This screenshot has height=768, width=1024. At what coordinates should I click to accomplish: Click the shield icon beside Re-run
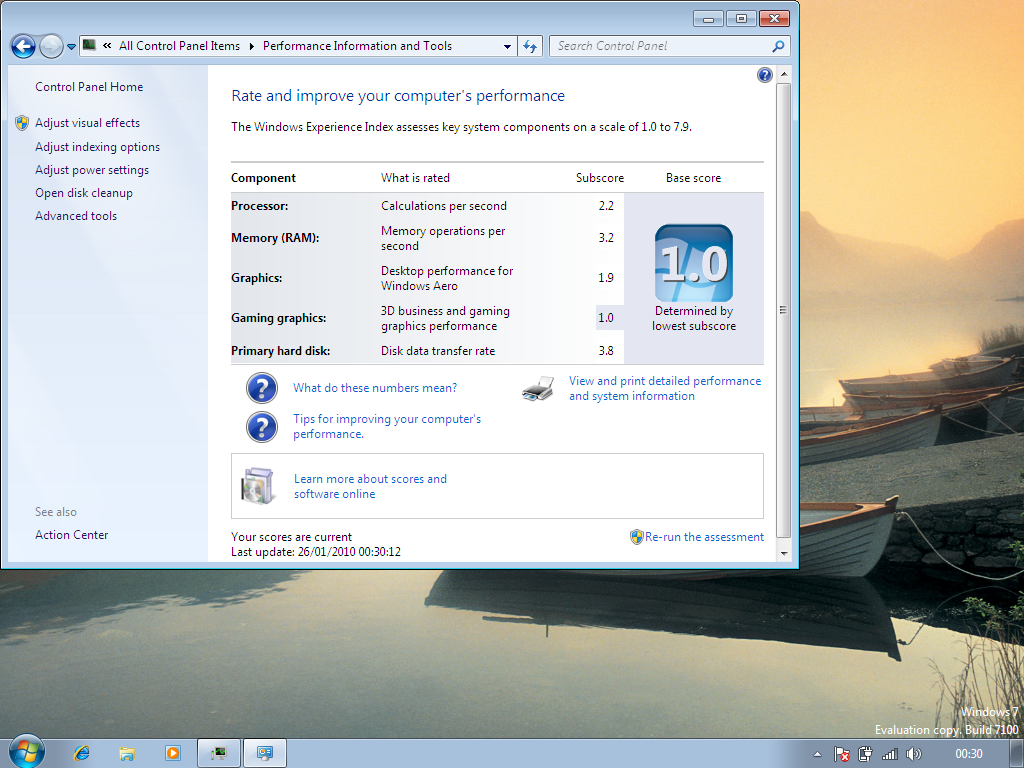coord(637,537)
